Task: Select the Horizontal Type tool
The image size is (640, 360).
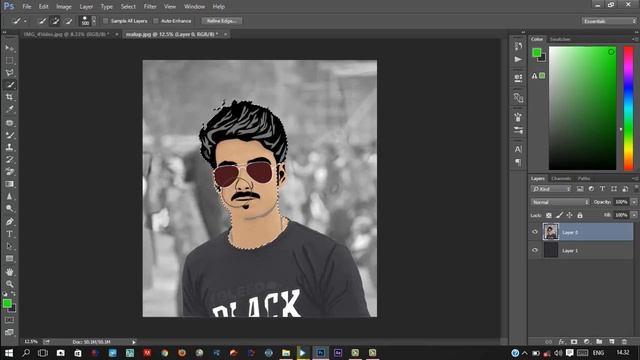Action: [9, 234]
